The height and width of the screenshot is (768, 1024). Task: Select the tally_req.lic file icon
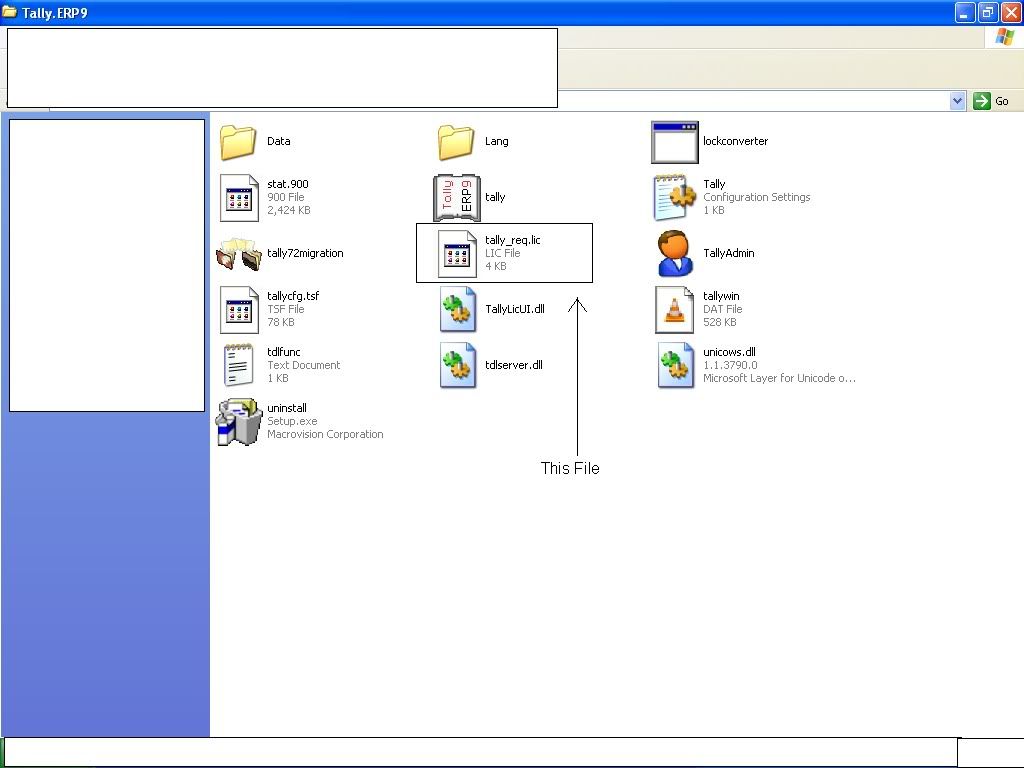pos(456,254)
